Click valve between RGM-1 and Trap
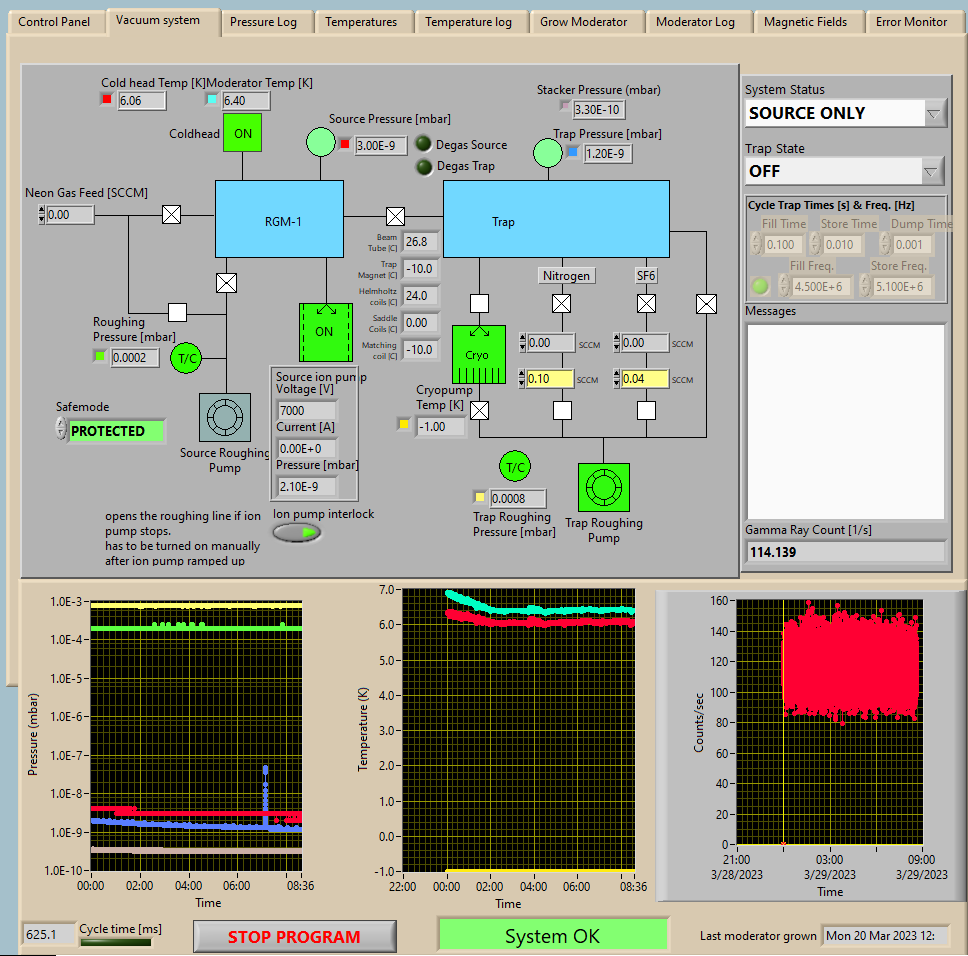Viewport: 968px width, 956px height. 395,216
